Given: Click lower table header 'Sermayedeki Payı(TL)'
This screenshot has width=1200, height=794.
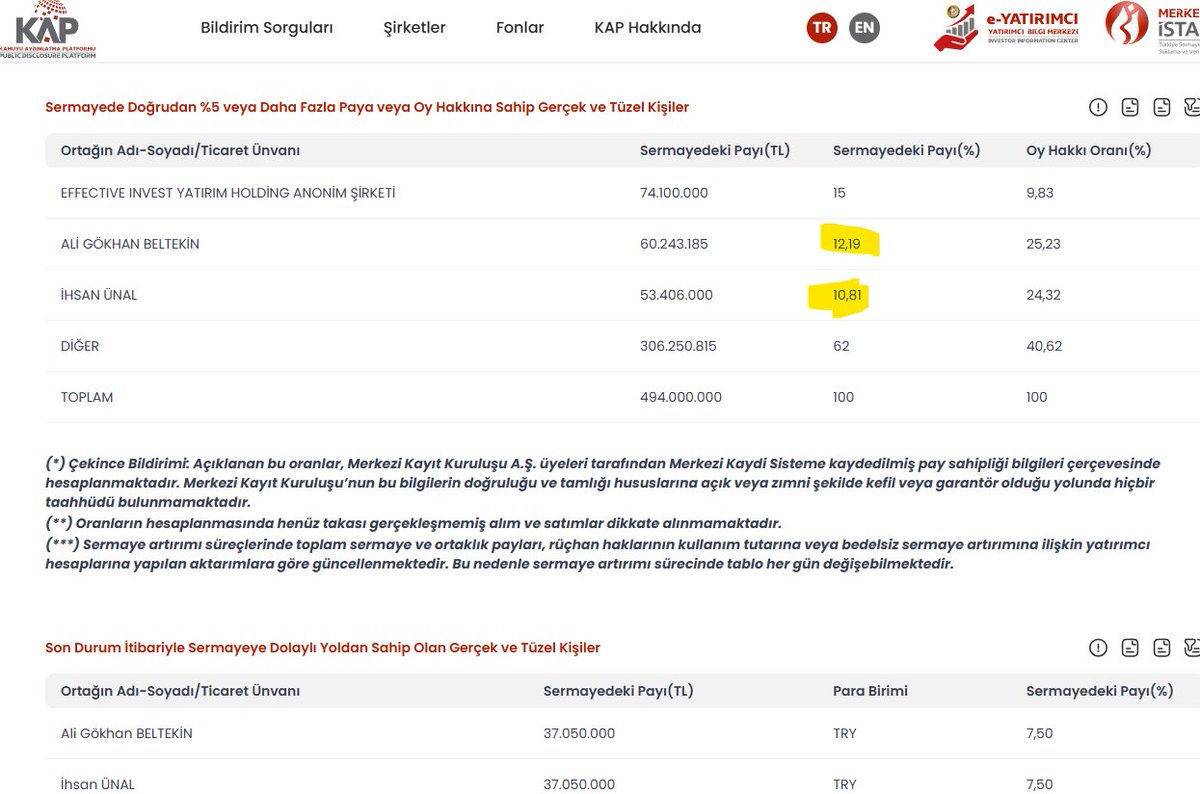Looking at the screenshot, I should 618,691.
